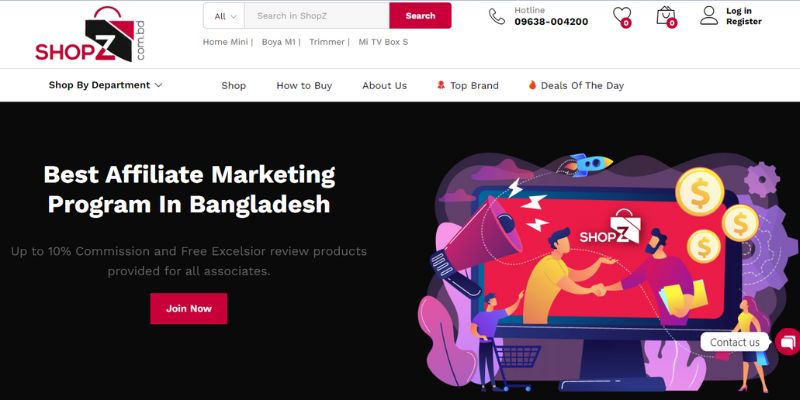The height and width of the screenshot is (400, 800).
Task: Expand the Shop By Department menu
Action: tap(105, 85)
